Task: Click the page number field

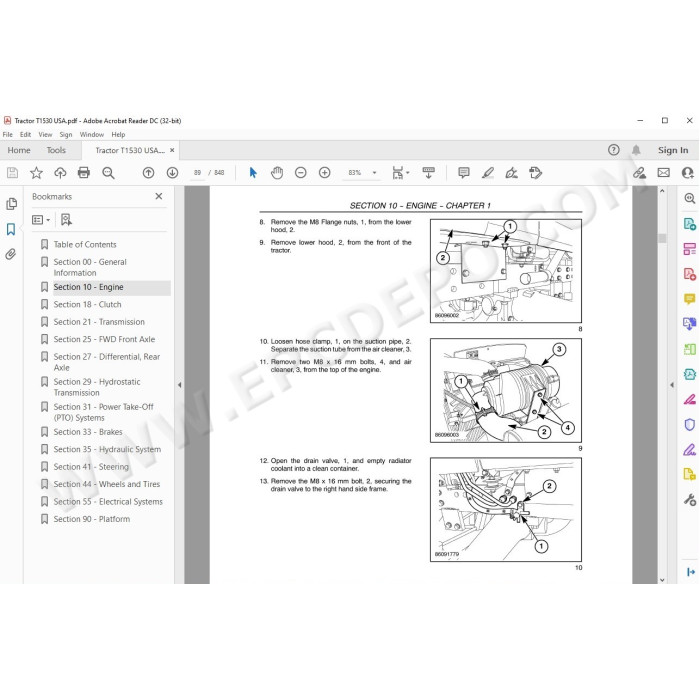Action: (197, 173)
